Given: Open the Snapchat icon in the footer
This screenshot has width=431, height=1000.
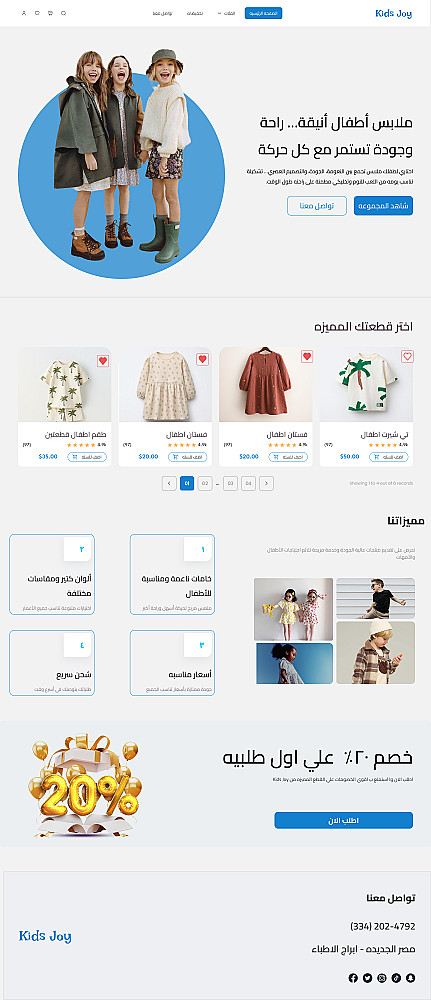Looking at the screenshot, I should click(411, 978).
